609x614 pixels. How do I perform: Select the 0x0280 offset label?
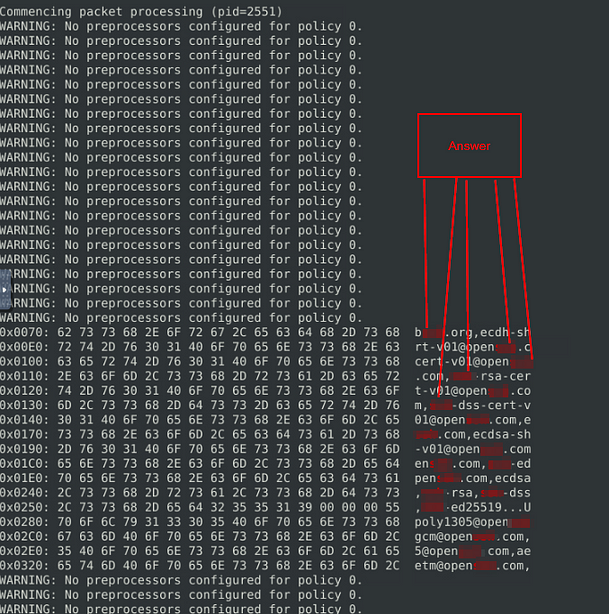click(x=25, y=522)
